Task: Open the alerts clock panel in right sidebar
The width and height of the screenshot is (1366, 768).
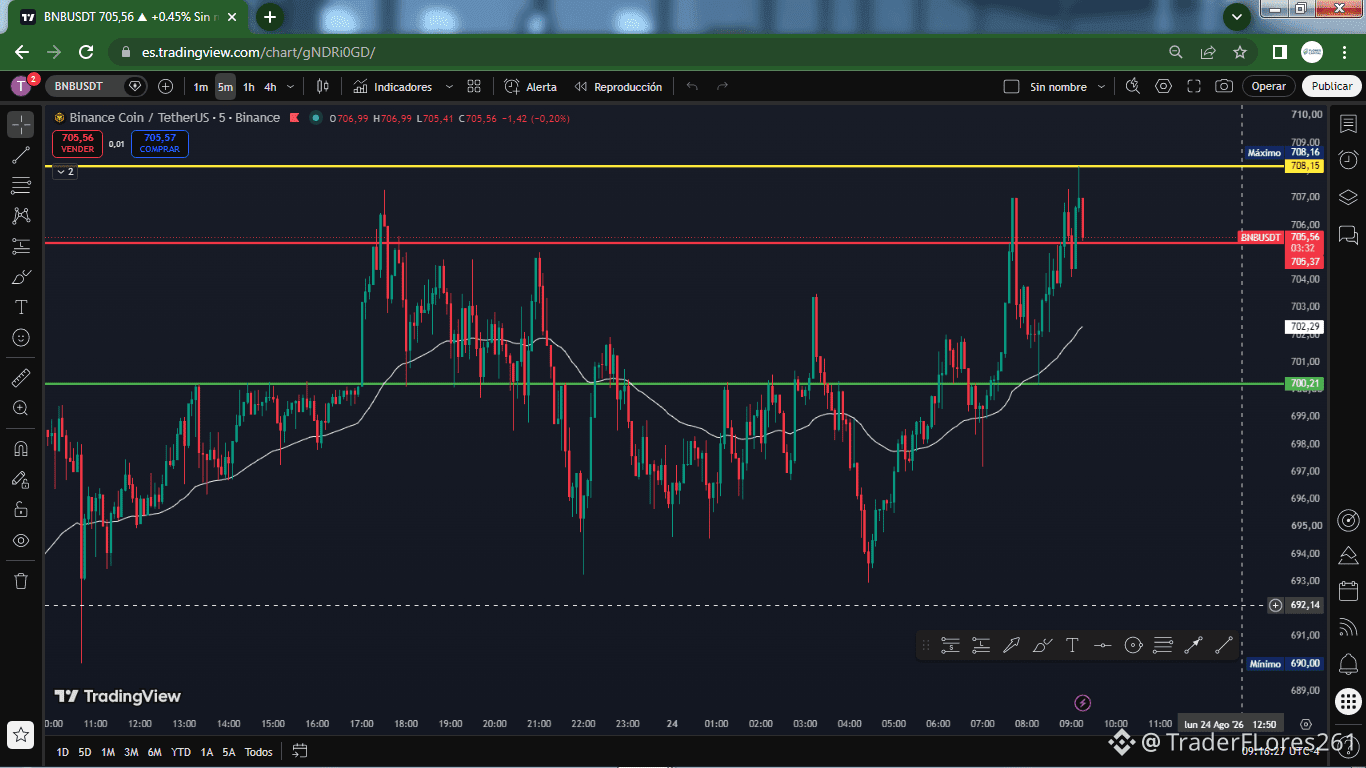Action: [x=1348, y=160]
